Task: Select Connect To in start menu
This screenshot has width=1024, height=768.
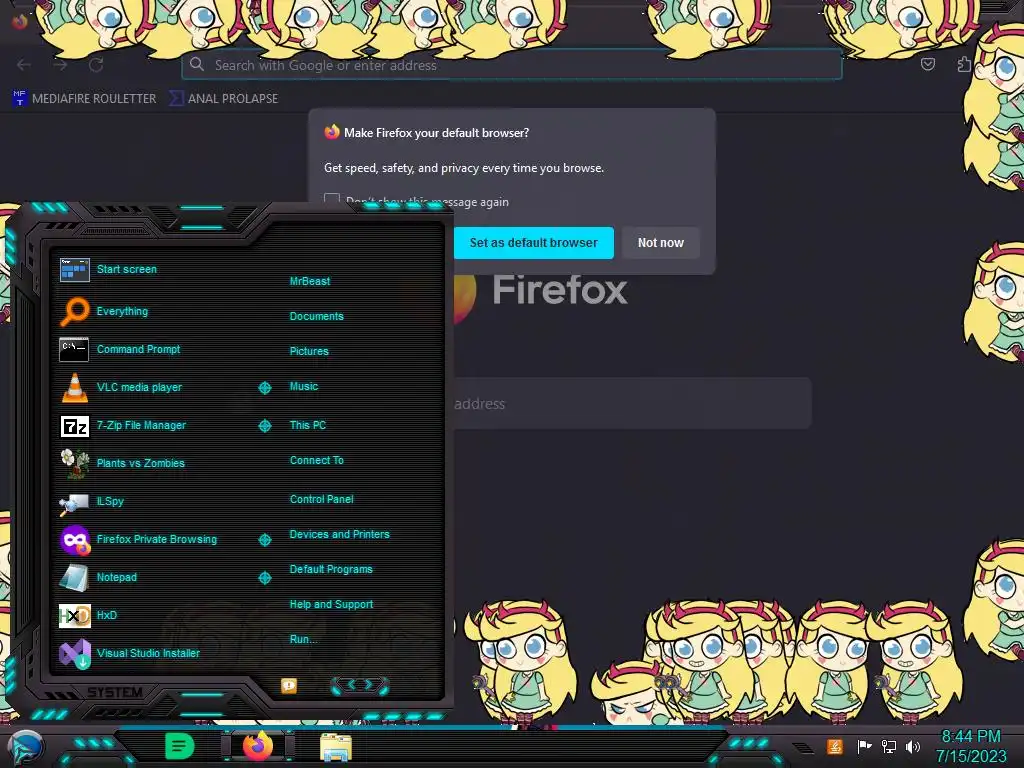Action: 316,460
